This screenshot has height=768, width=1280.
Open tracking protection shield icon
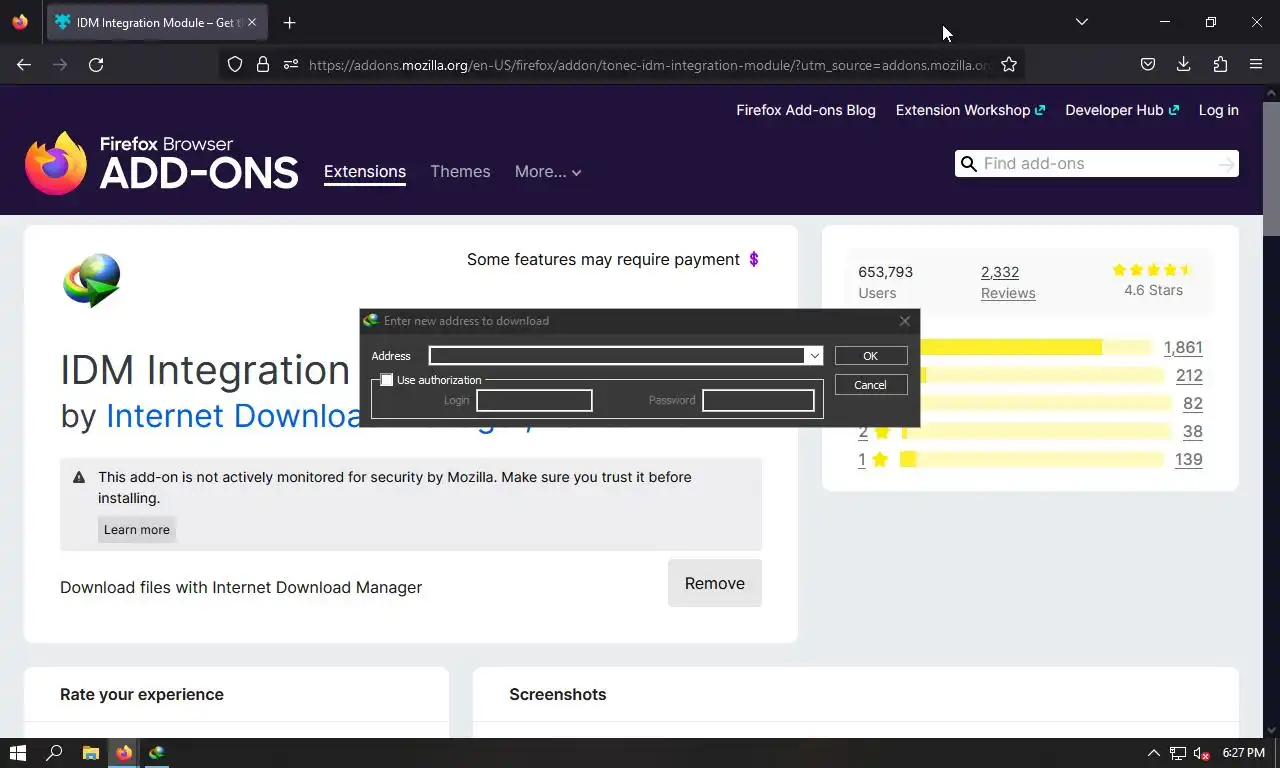click(235, 64)
